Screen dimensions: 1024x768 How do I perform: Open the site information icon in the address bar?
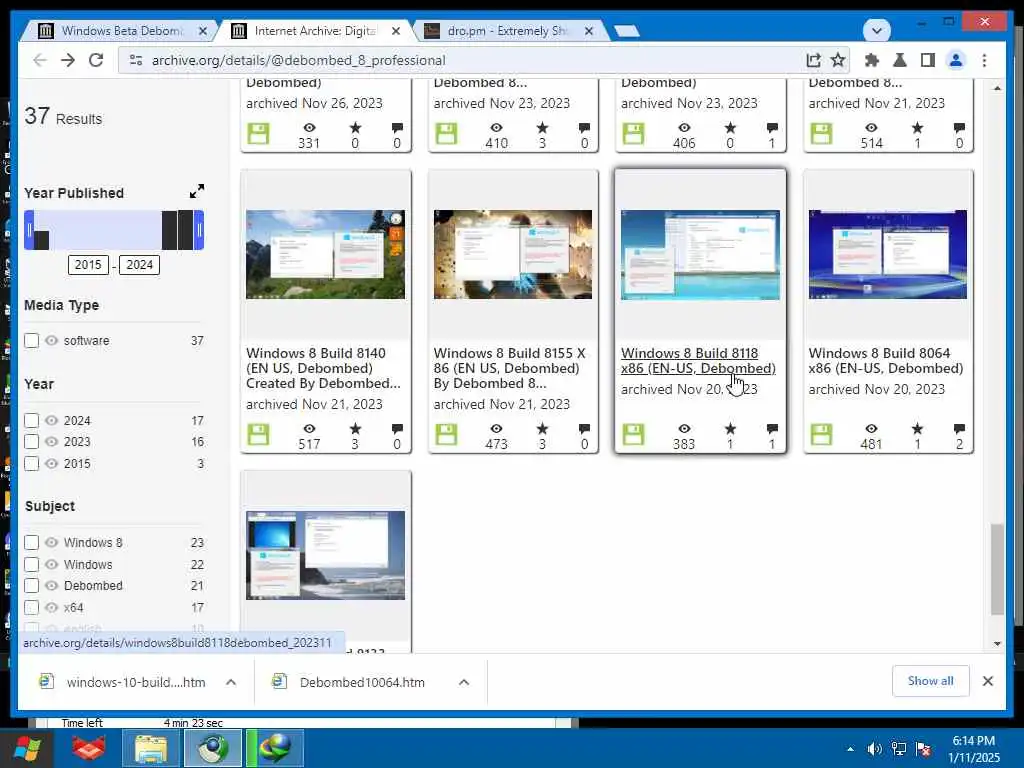tap(136, 60)
